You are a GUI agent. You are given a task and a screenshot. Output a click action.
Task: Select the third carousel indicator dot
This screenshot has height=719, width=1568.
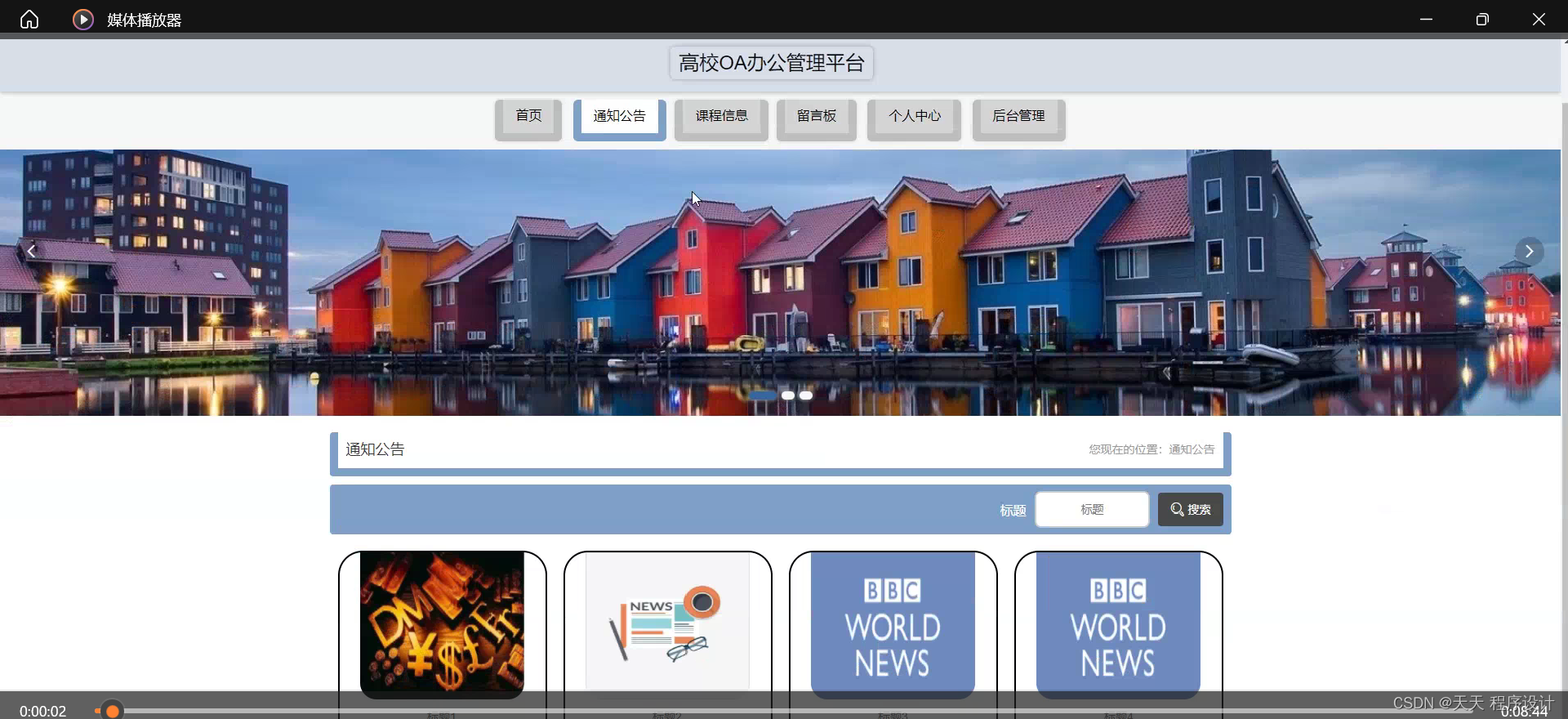point(806,395)
